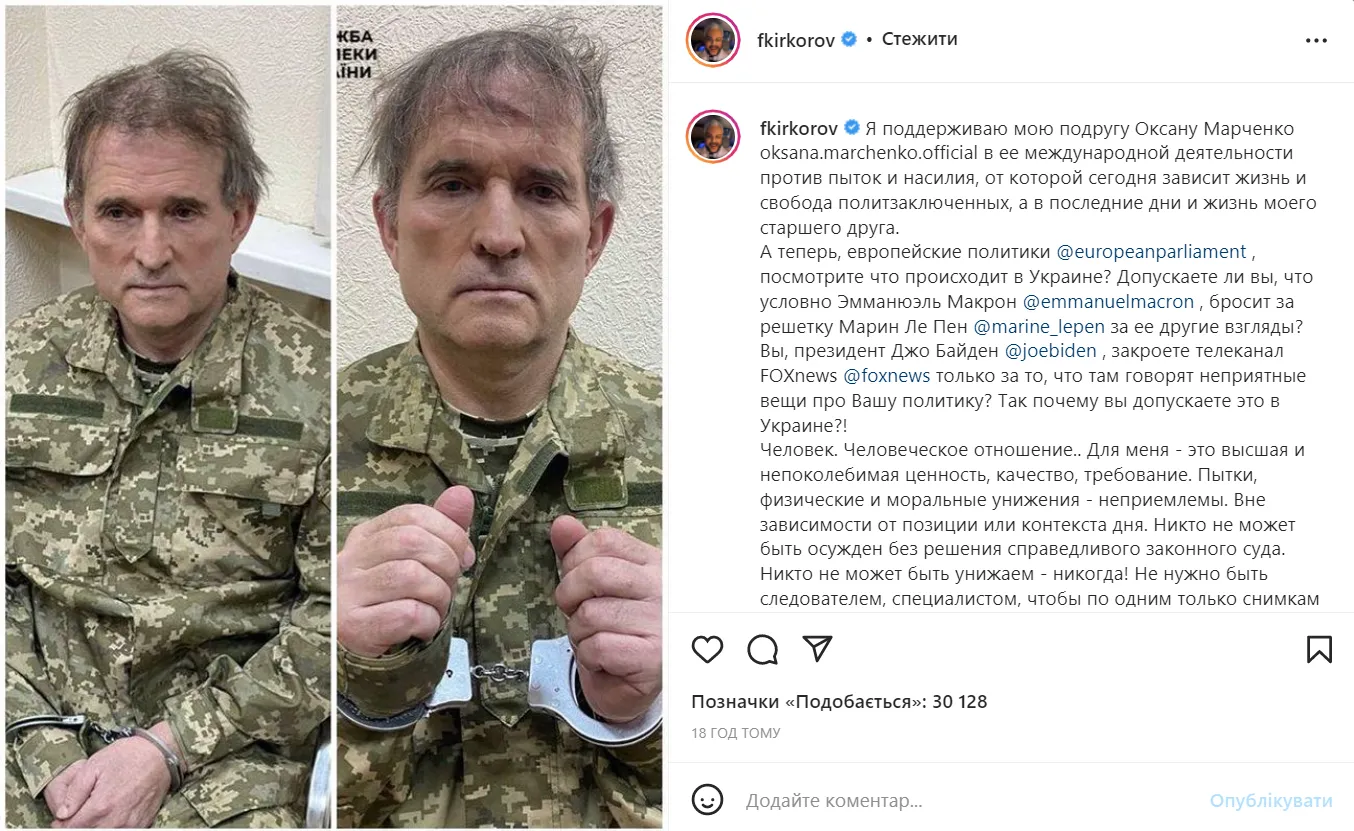Open the @foxnews mention
Viewport: 1354px width, 831px height.
point(887,376)
